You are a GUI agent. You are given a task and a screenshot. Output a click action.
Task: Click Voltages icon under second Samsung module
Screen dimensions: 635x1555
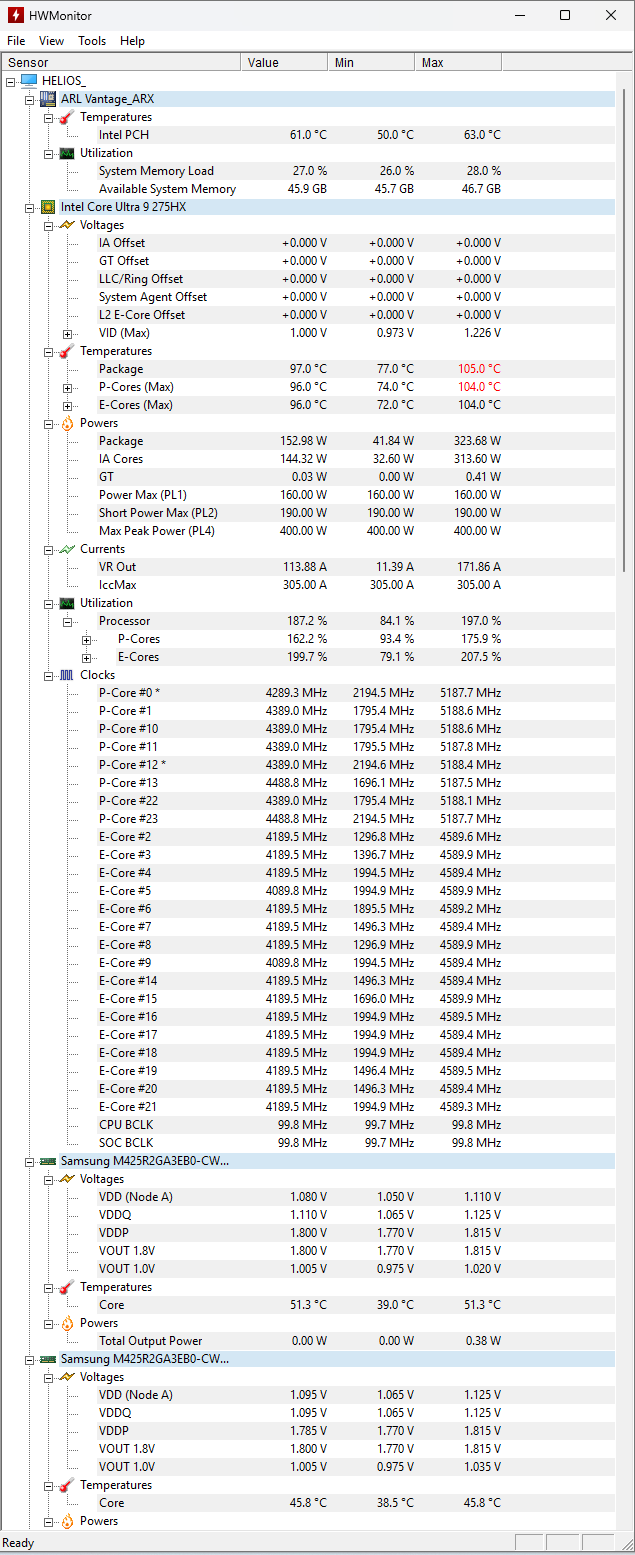point(66,1377)
